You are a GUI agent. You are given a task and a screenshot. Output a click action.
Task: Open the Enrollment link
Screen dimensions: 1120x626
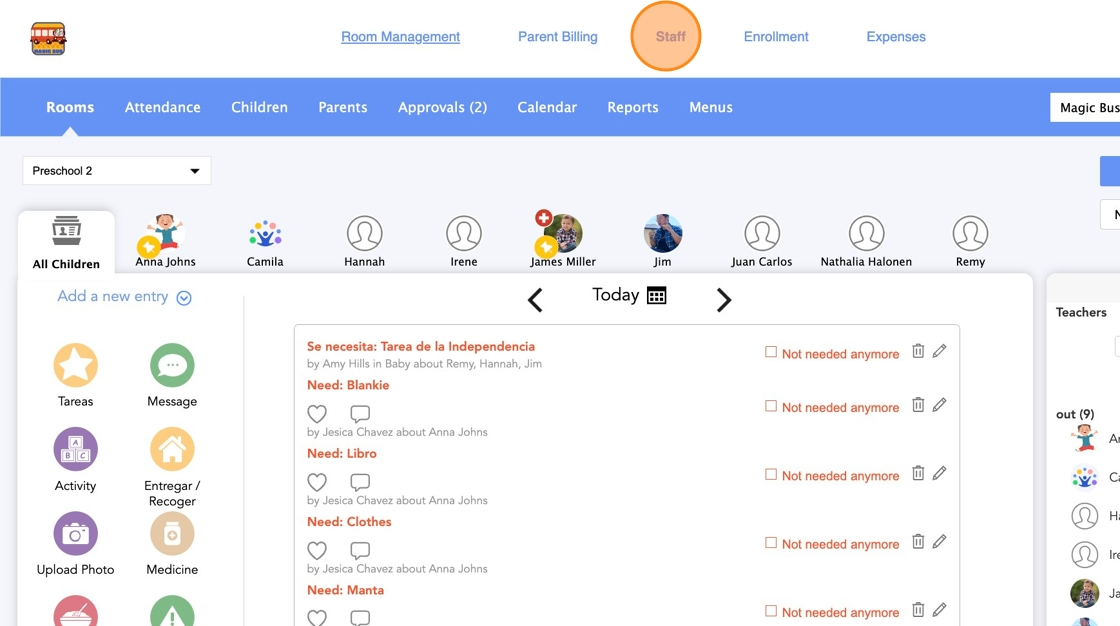(x=776, y=36)
